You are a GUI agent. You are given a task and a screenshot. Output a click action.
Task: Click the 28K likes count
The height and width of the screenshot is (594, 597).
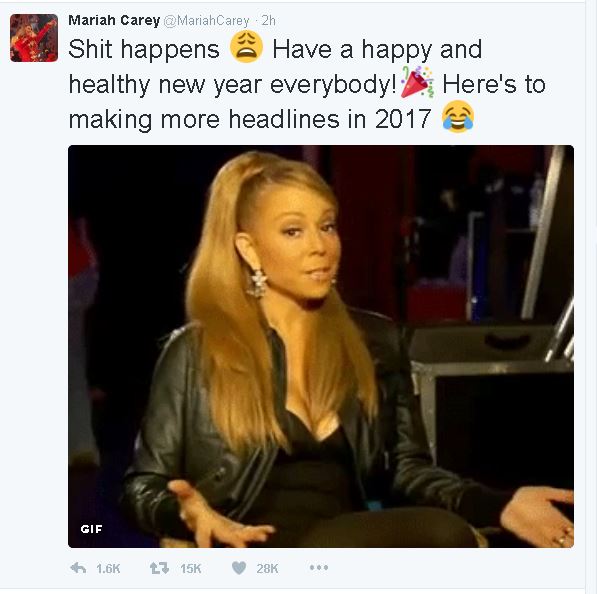[x=267, y=569]
